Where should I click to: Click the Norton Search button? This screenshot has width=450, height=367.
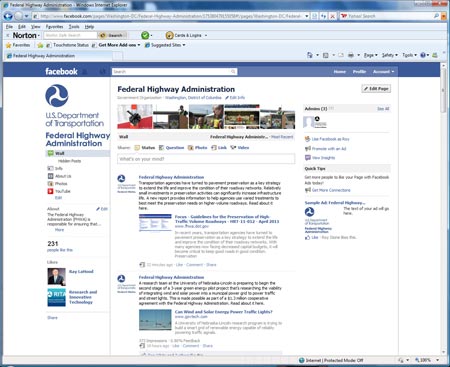point(113,35)
